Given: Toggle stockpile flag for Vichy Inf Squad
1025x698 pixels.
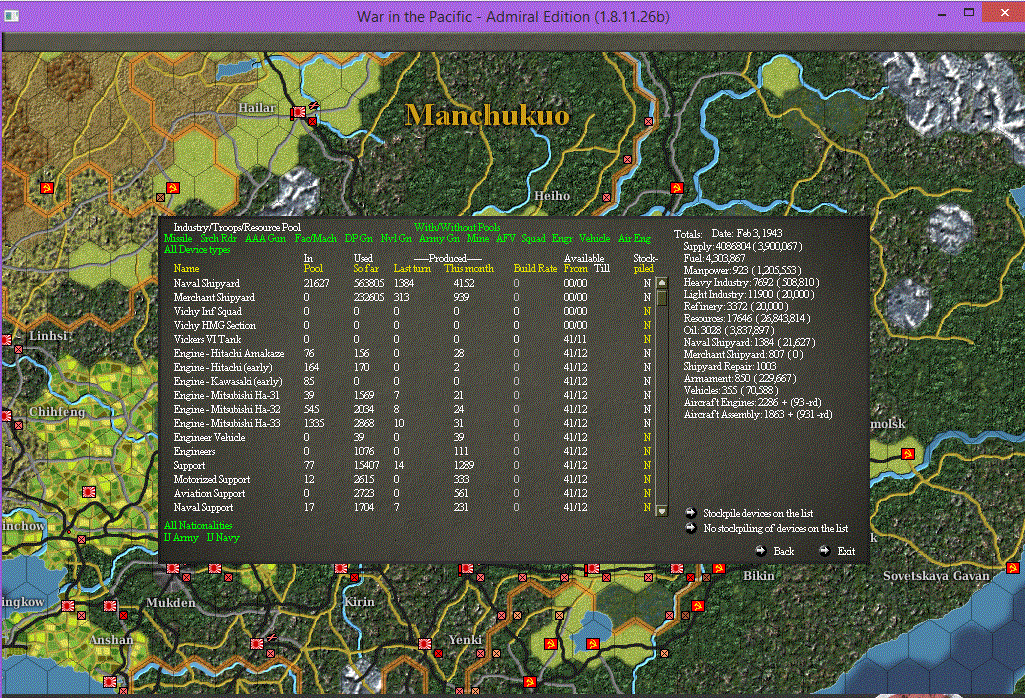Looking at the screenshot, I should (647, 312).
